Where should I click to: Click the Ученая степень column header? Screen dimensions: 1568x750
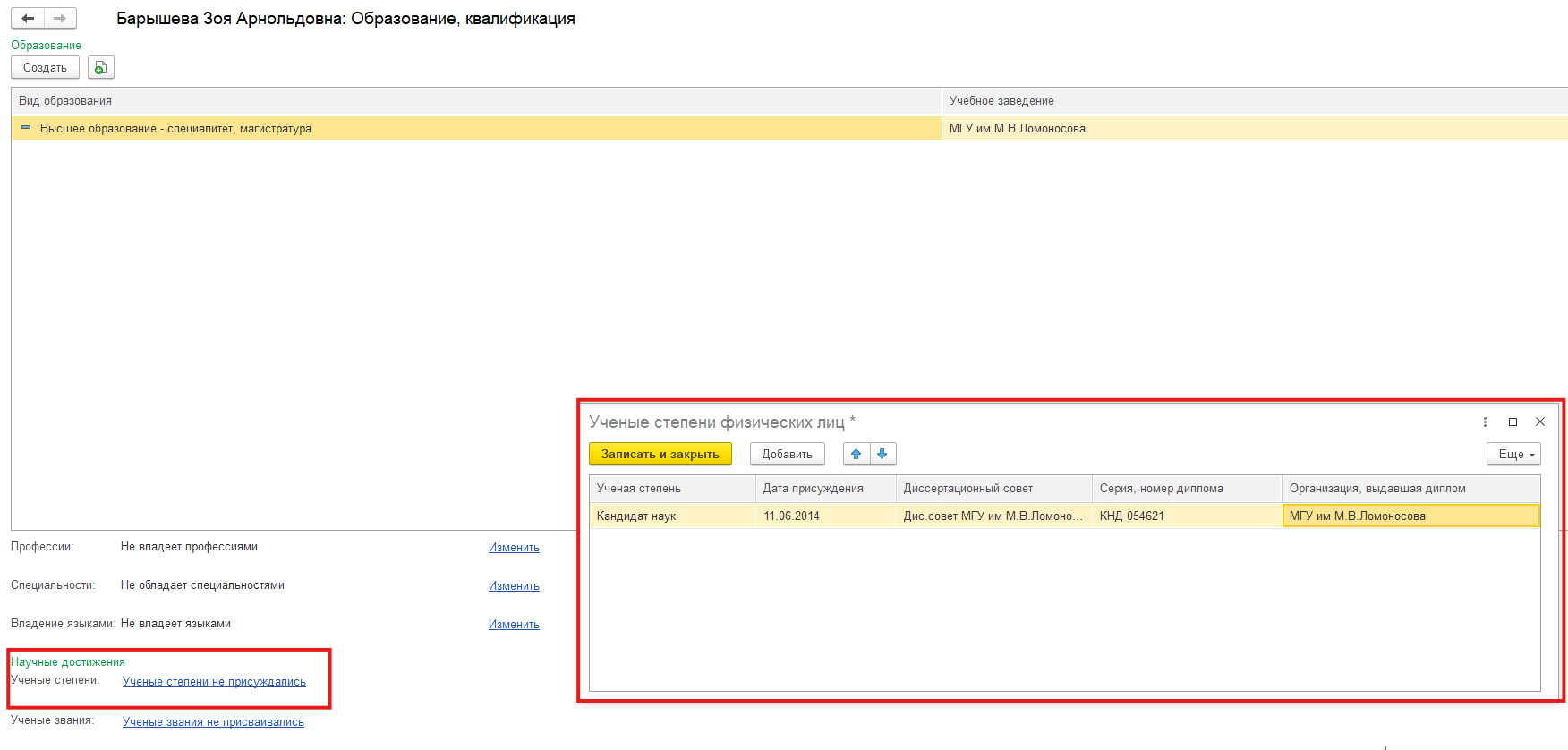tap(672, 489)
